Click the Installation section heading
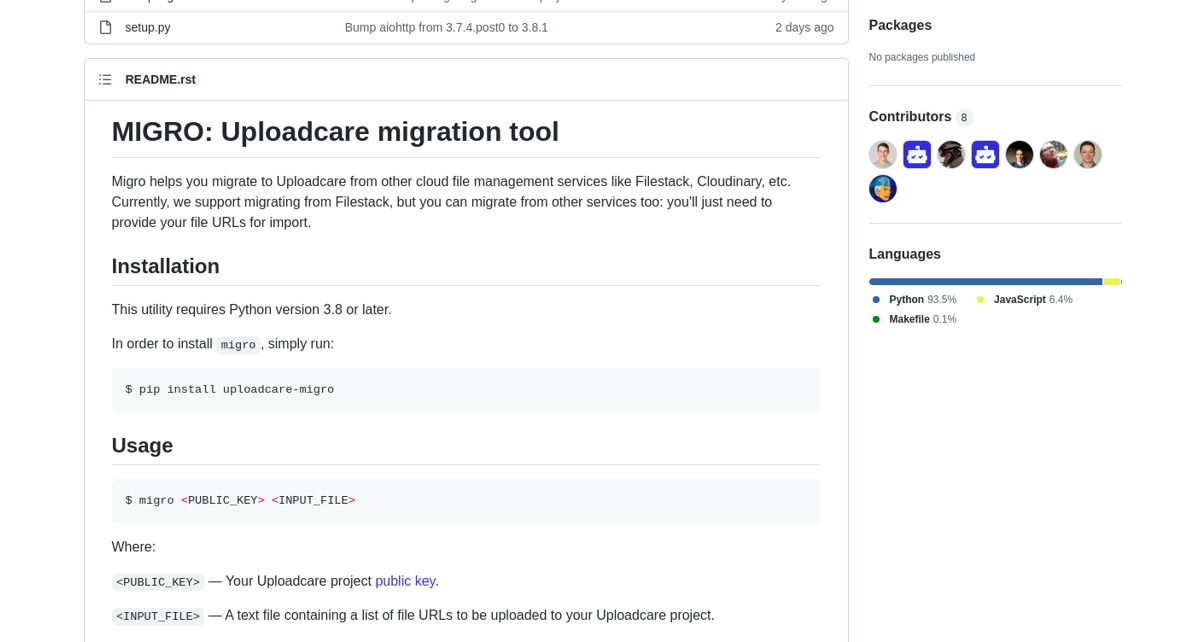1200x642 pixels. (x=166, y=266)
